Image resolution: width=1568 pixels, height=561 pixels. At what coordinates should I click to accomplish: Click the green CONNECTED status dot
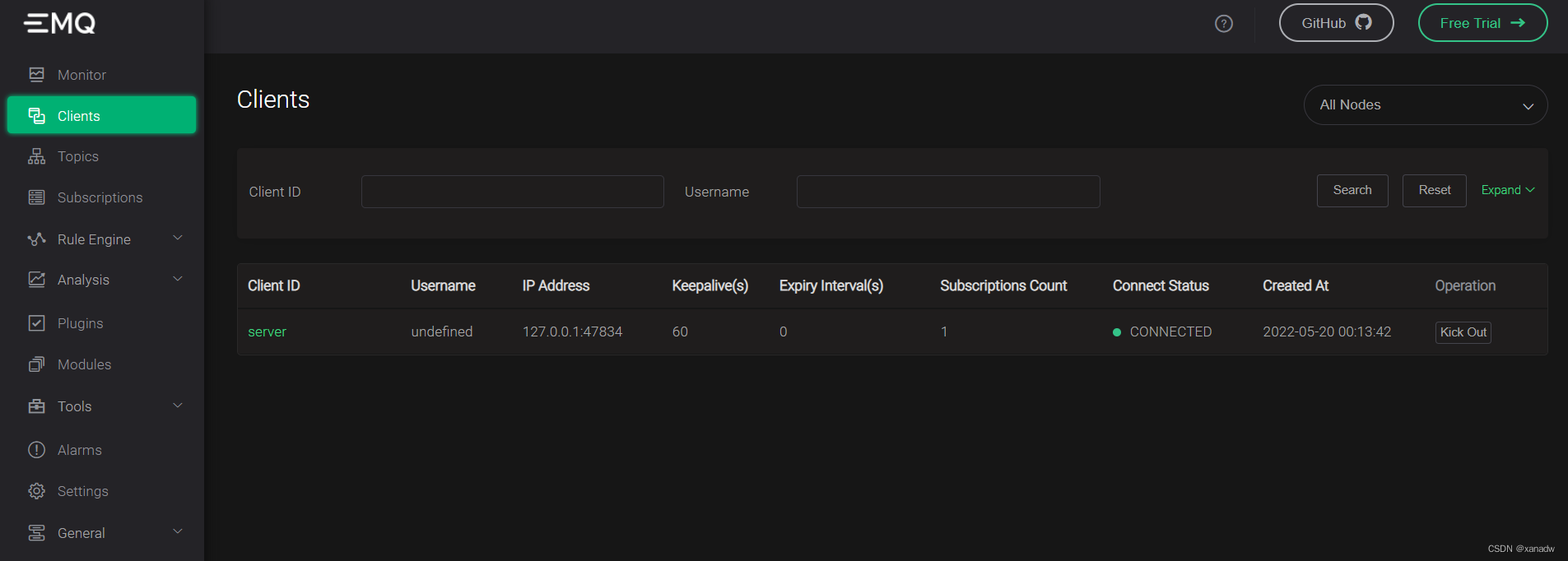[x=1117, y=332]
